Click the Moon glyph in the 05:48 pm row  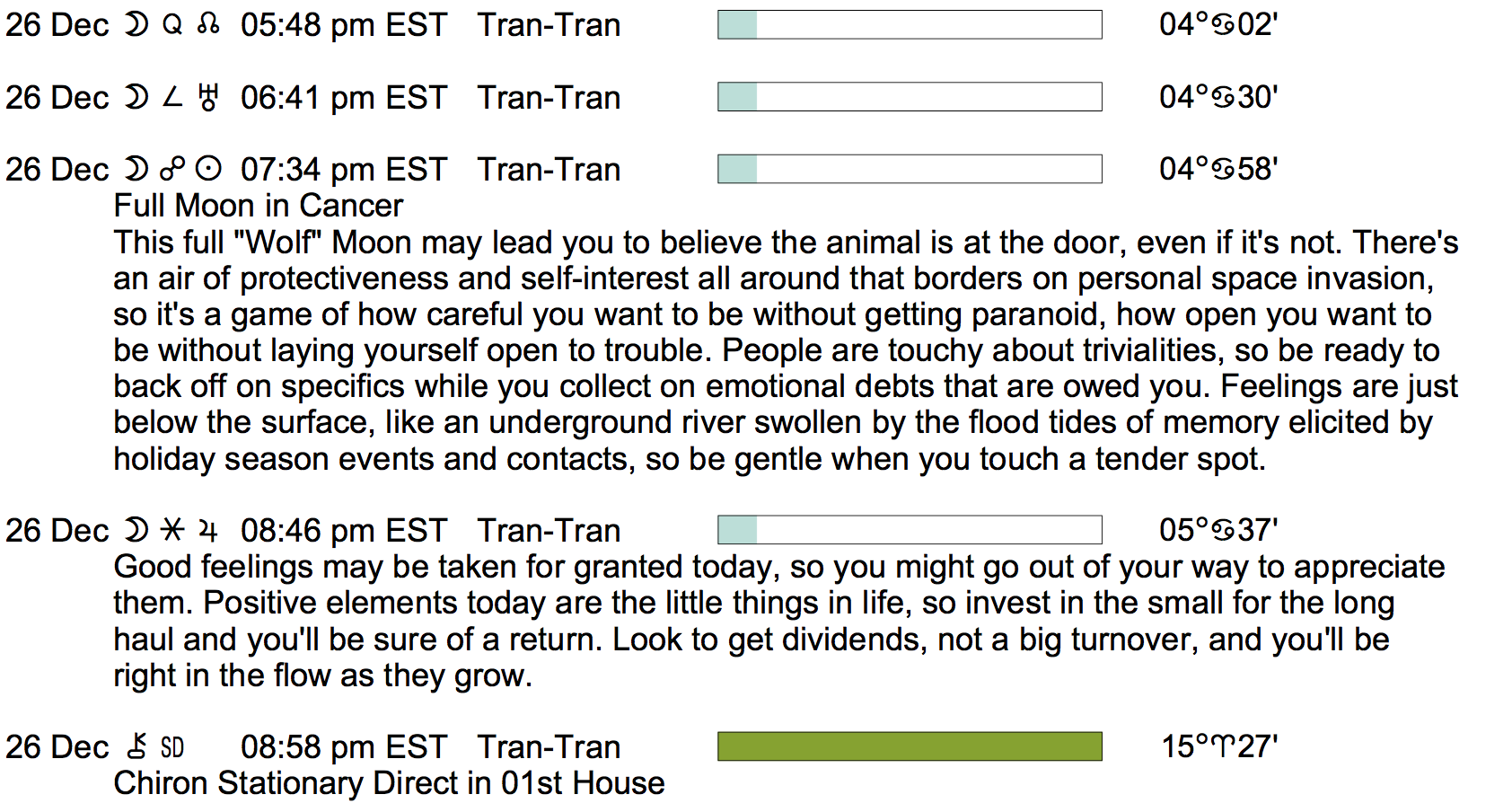pyautogui.click(x=136, y=24)
